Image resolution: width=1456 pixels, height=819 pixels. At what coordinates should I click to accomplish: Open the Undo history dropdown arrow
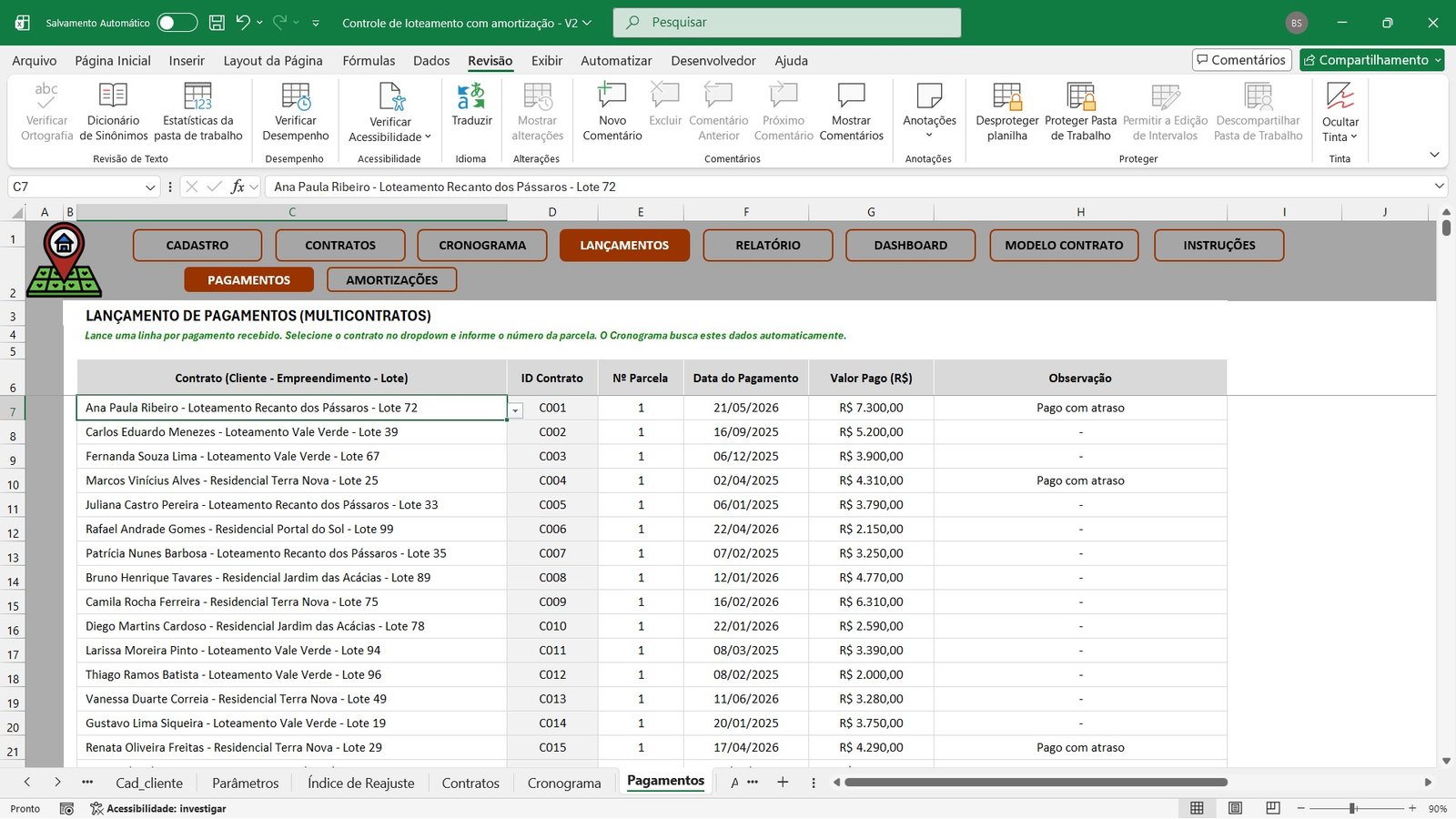pyautogui.click(x=259, y=23)
